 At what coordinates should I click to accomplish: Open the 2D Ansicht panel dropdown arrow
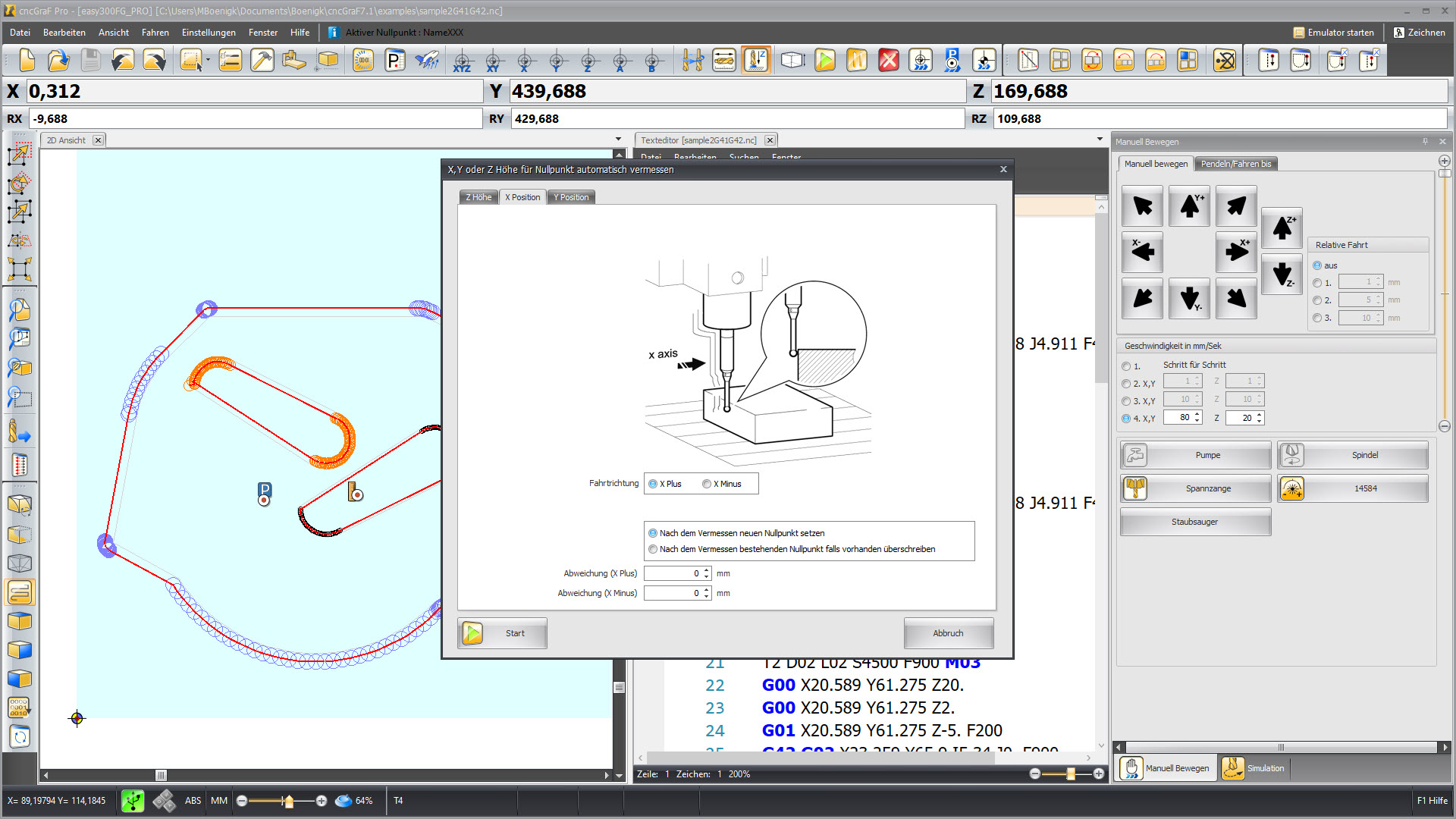click(x=619, y=140)
